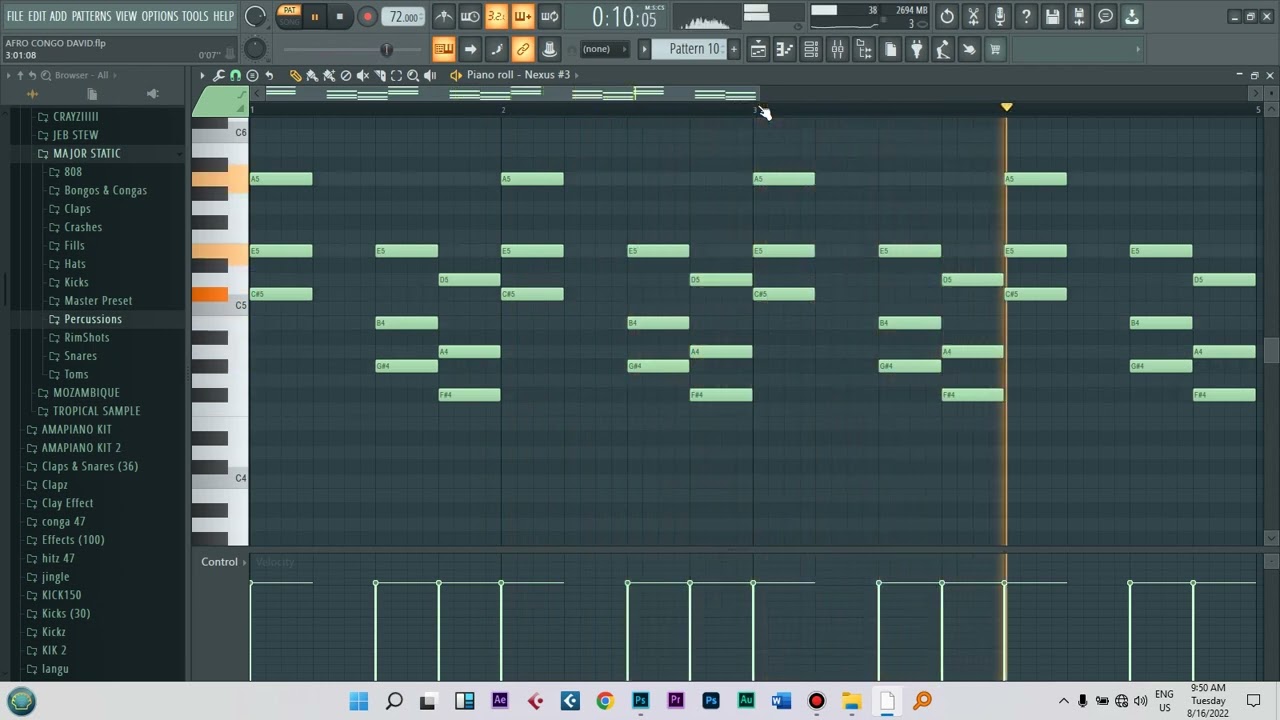Open the Pattern 10 selector dropdown
This screenshot has height=720, width=1280.
click(691, 49)
